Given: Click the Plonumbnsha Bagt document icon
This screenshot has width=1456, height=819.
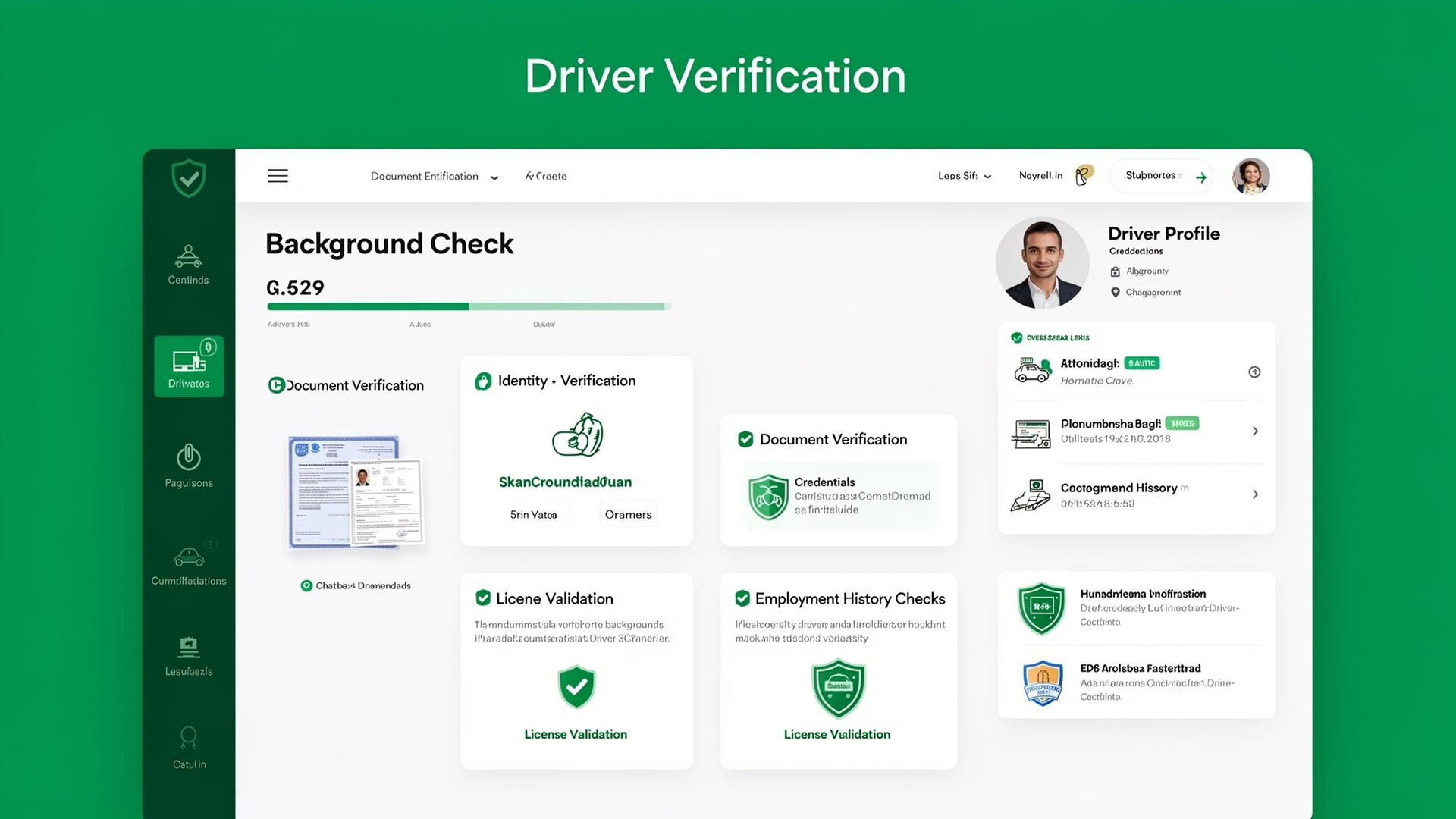Looking at the screenshot, I should [x=1031, y=433].
